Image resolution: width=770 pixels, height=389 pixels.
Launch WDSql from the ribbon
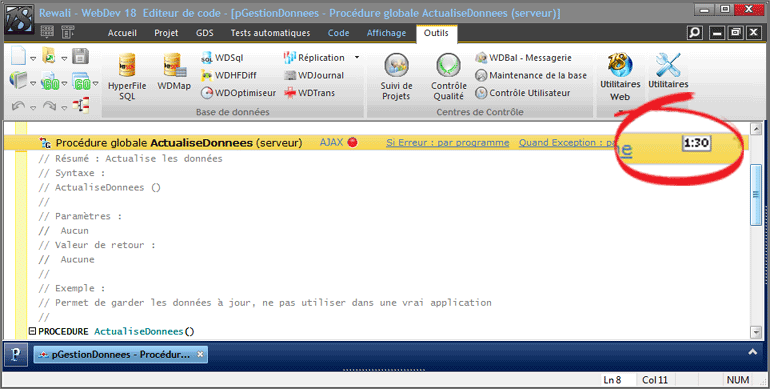pos(222,58)
